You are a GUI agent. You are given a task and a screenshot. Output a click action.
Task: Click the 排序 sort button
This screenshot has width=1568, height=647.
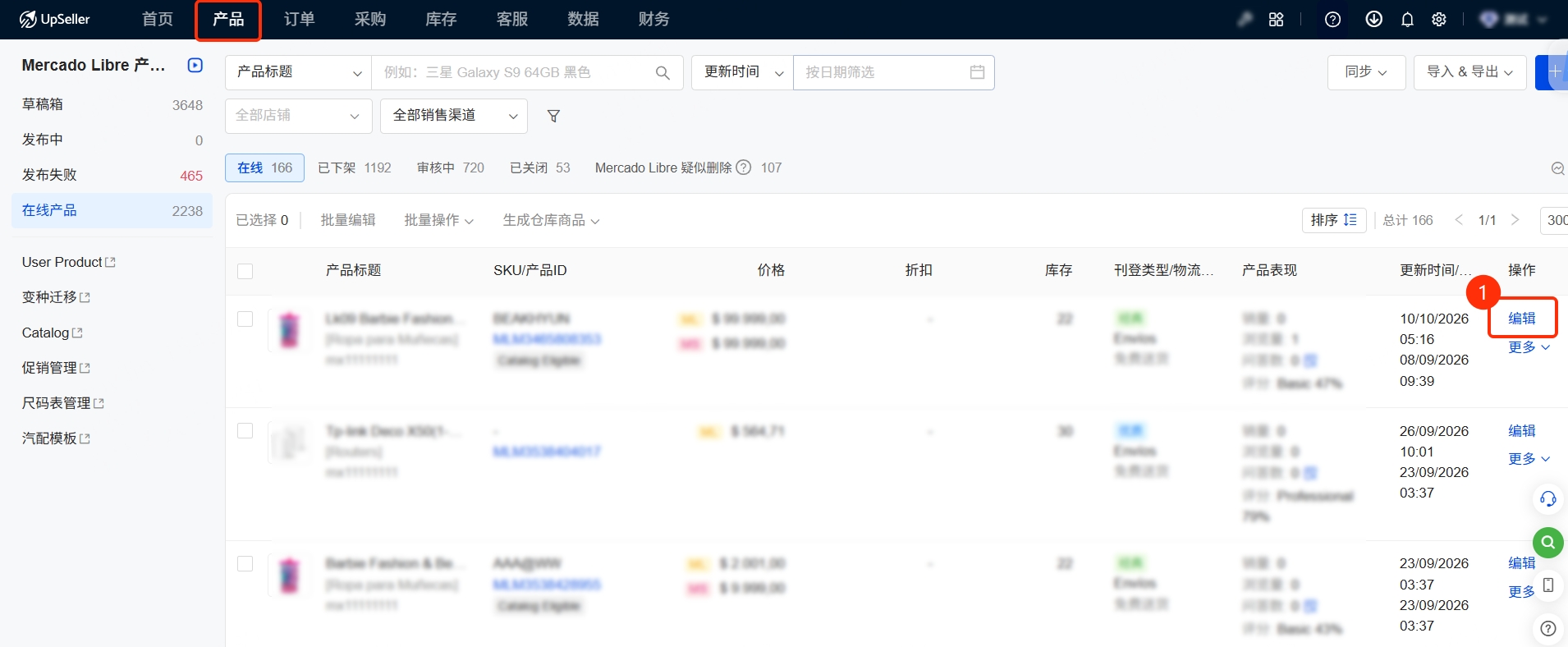pos(1334,220)
